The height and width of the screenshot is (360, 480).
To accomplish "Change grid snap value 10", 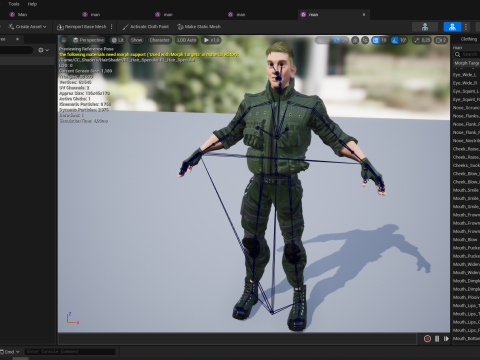I will (384, 40).
